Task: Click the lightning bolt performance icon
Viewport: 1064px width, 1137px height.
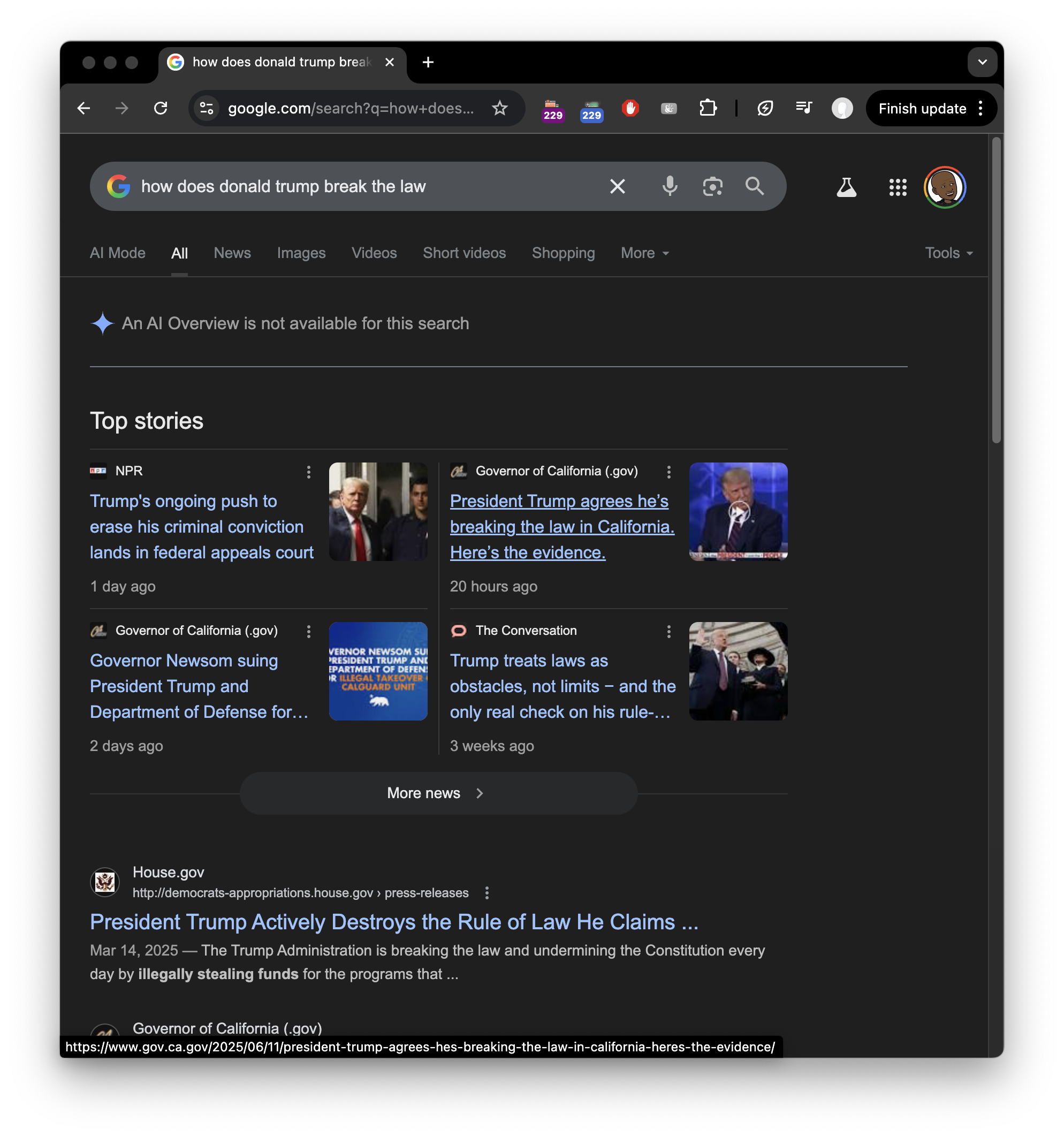Action: (765, 108)
